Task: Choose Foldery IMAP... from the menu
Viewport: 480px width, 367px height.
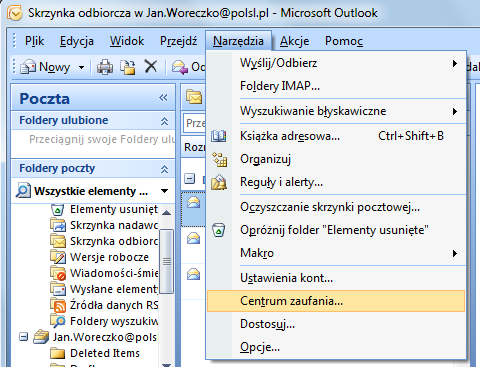Action: (336, 86)
